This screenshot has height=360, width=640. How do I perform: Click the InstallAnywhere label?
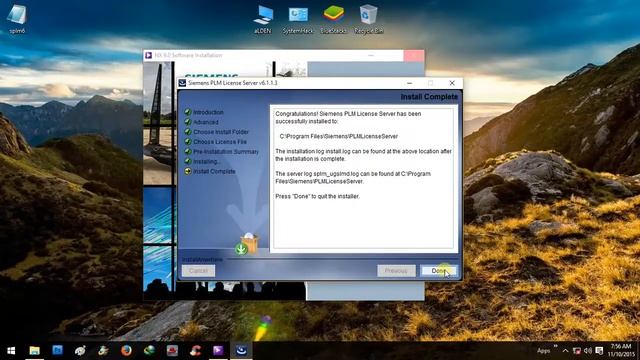202,260
